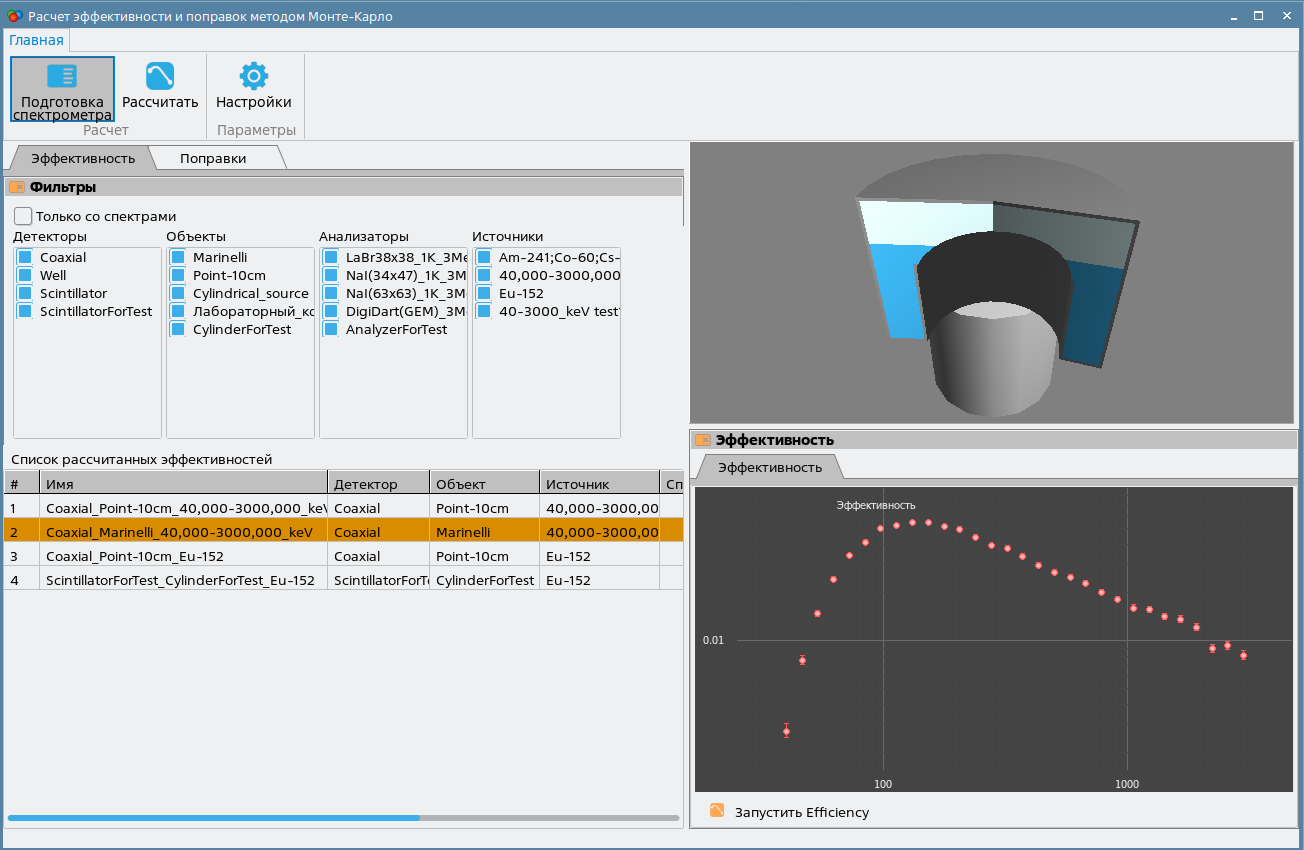Toggle the Только со спектрами checkbox

[23, 216]
